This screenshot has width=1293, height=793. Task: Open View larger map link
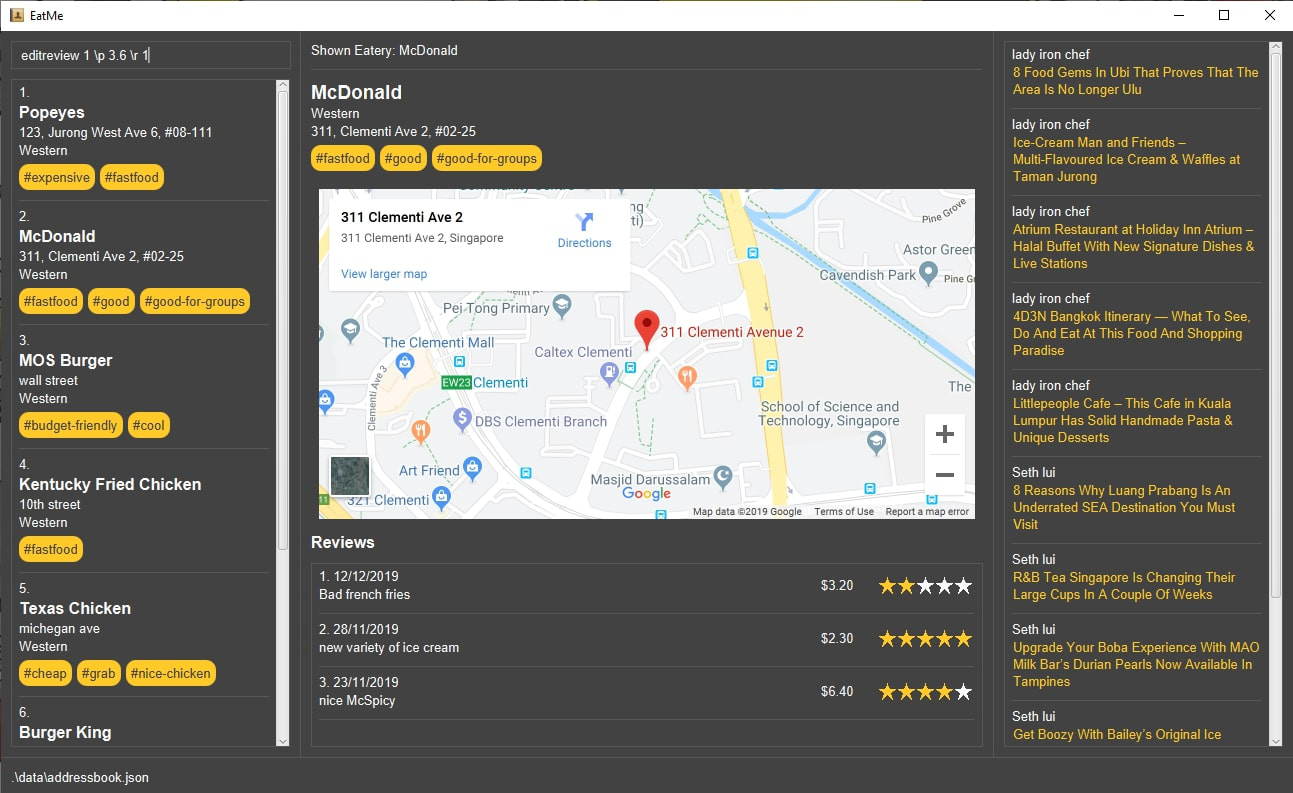[x=384, y=274]
